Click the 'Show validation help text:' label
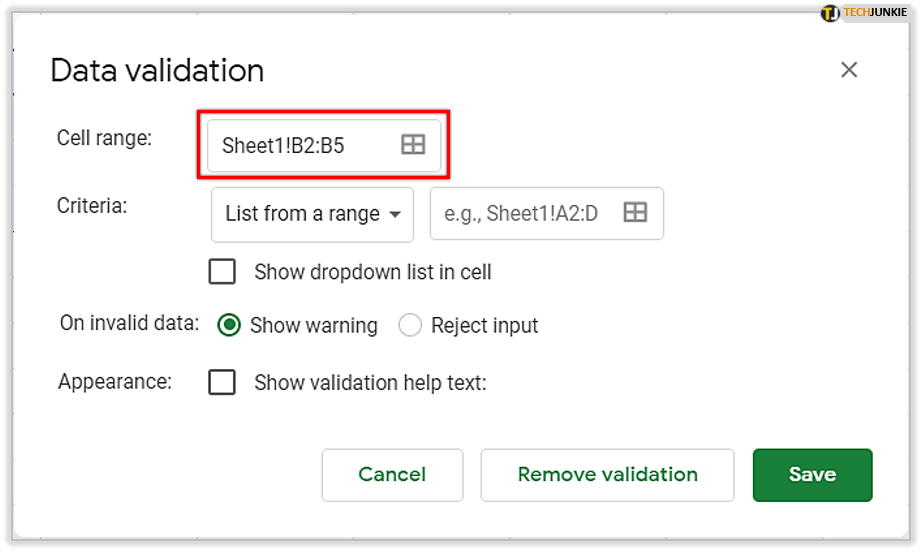Screen dimensions: 922x552 point(370,382)
